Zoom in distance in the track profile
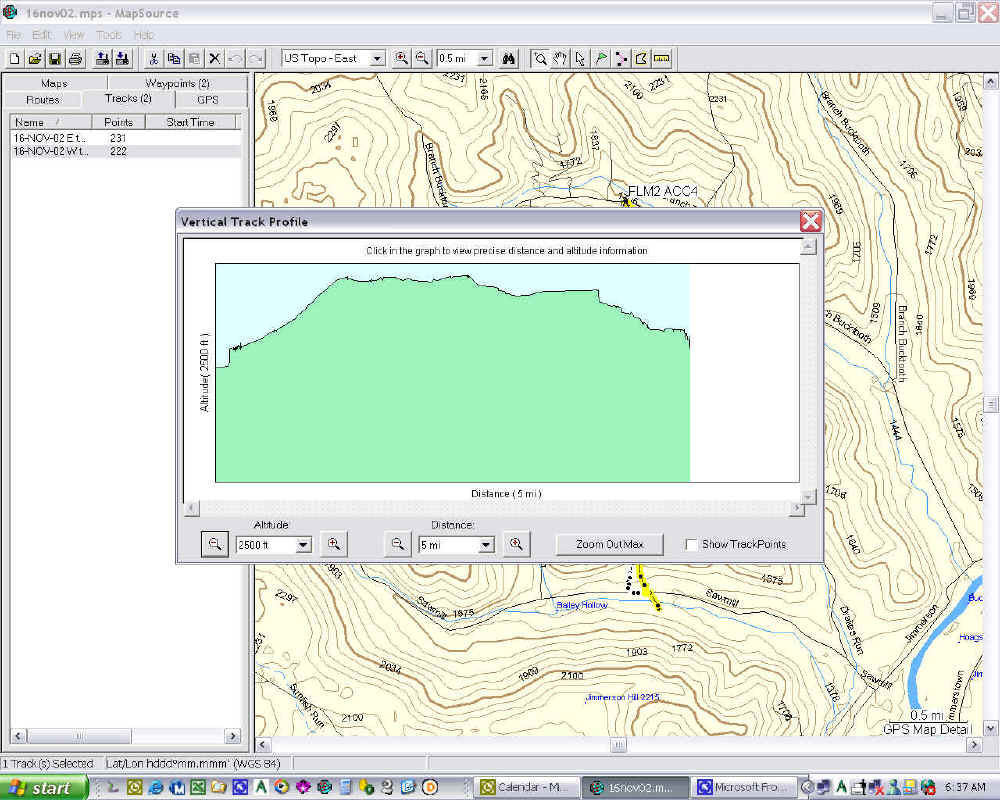The image size is (1000, 800). pyautogui.click(x=516, y=544)
